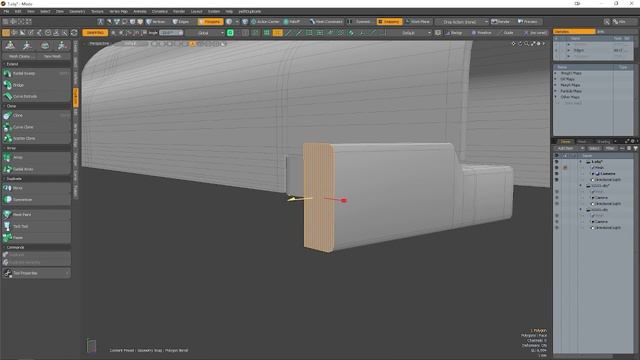Select the Mirror tool

[36, 188]
